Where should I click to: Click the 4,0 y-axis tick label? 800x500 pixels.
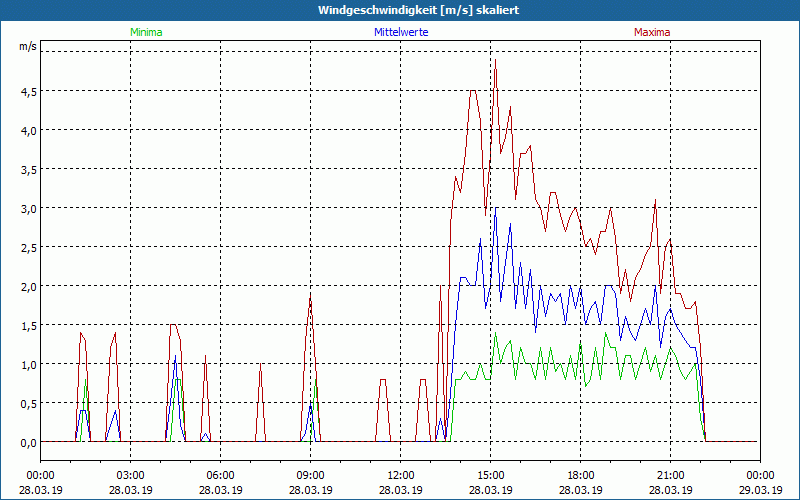(29, 130)
